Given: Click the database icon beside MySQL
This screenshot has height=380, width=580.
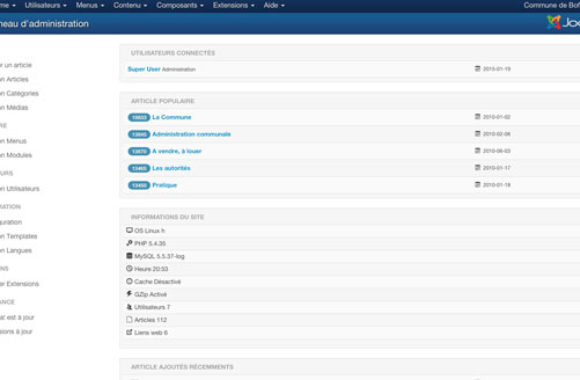Looking at the screenshot, I should 129,256.
